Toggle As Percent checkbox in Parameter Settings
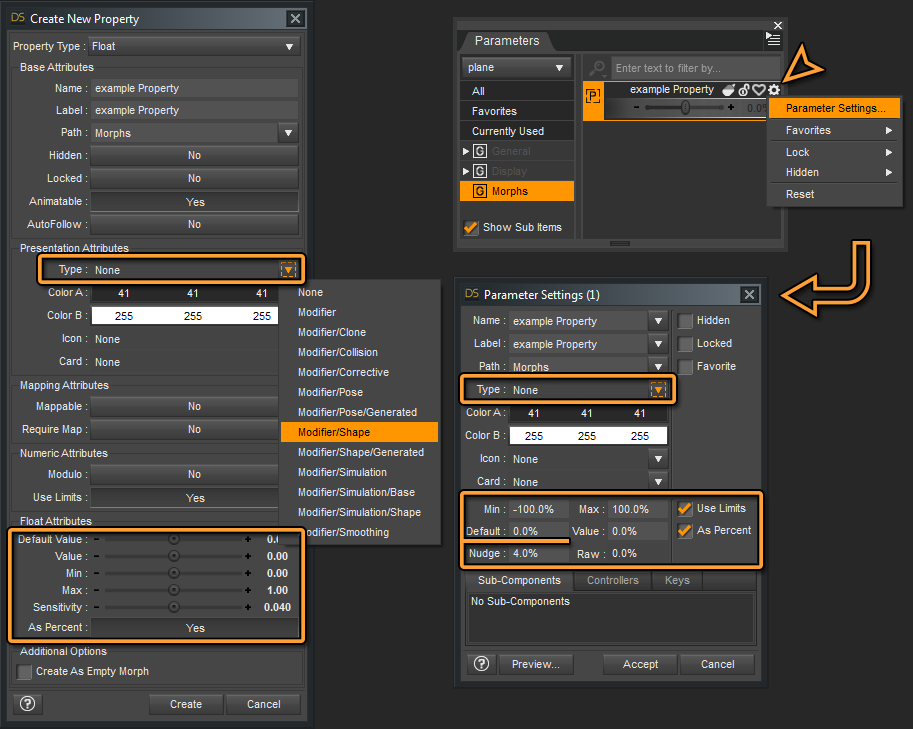The width and height of the screenshot is (913, 729). pyautogui.click(x=685, y=530)
